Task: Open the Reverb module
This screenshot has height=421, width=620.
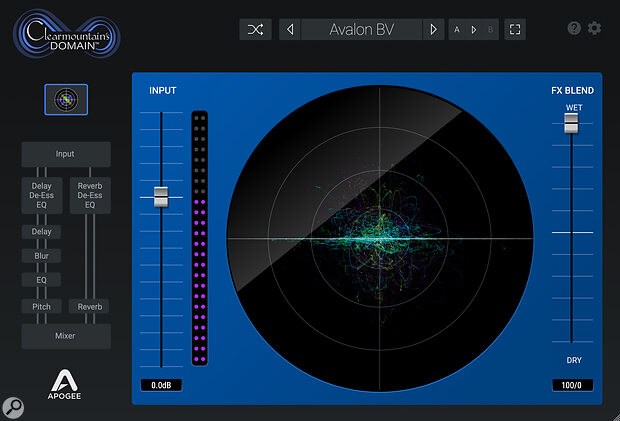Action: [90, 306]
